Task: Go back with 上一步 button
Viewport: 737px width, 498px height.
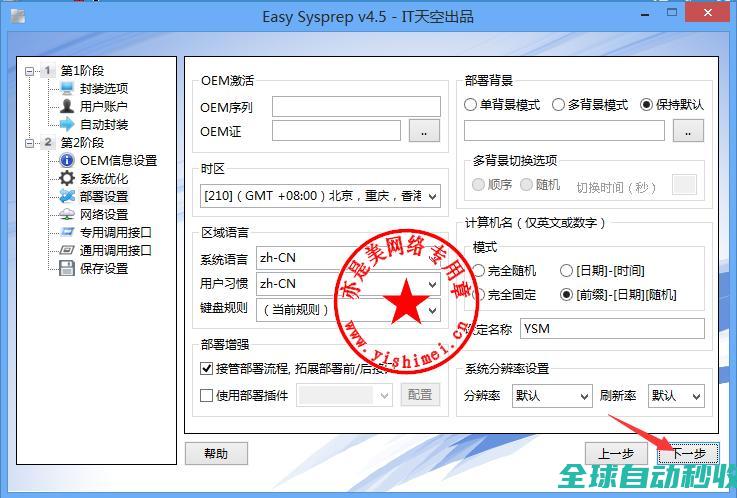Action: click(x=615, y=453)
